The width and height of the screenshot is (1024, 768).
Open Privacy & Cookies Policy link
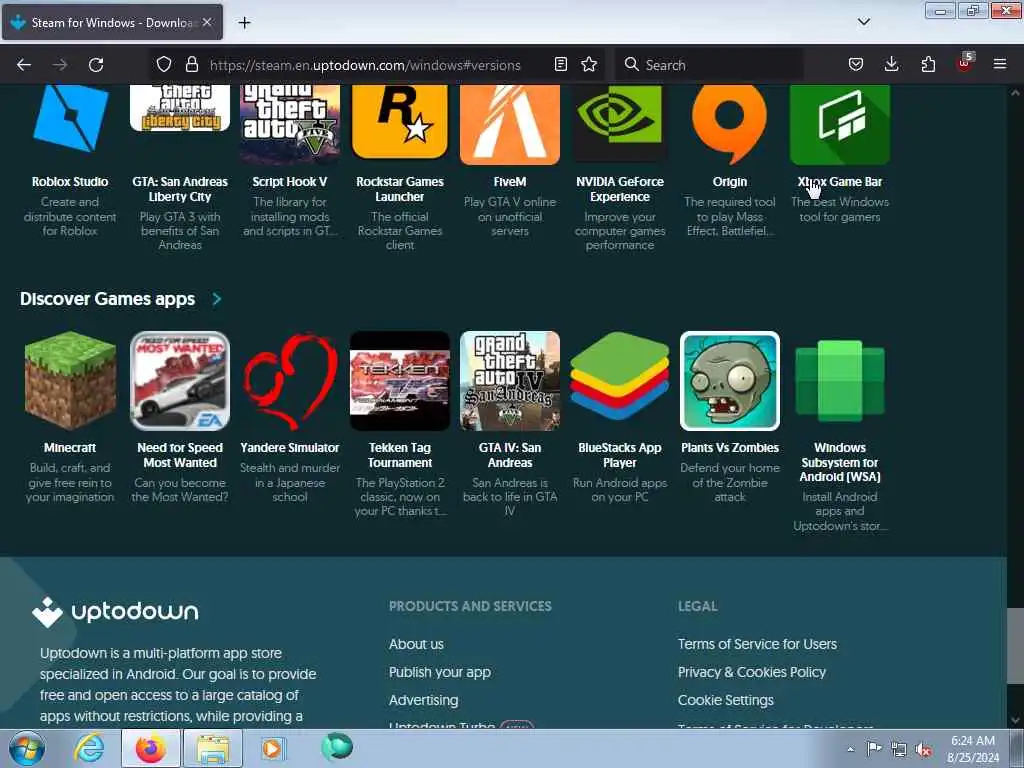click(752, 672)
